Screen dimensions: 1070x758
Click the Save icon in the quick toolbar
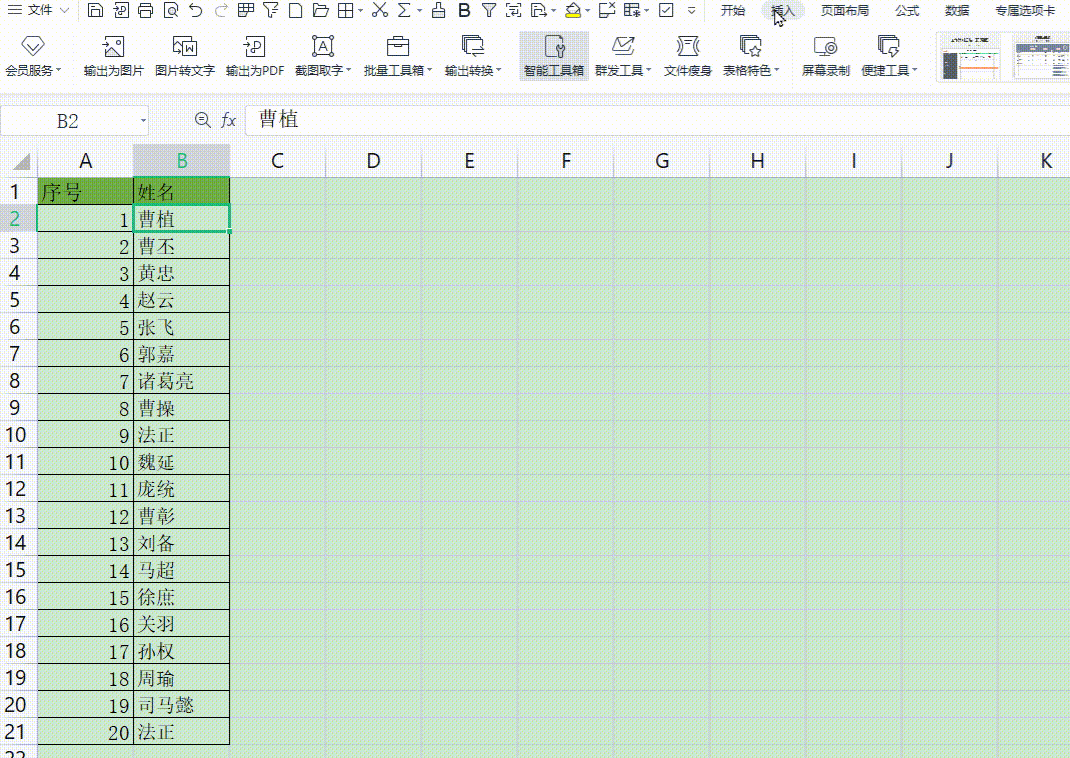[96, 10]
